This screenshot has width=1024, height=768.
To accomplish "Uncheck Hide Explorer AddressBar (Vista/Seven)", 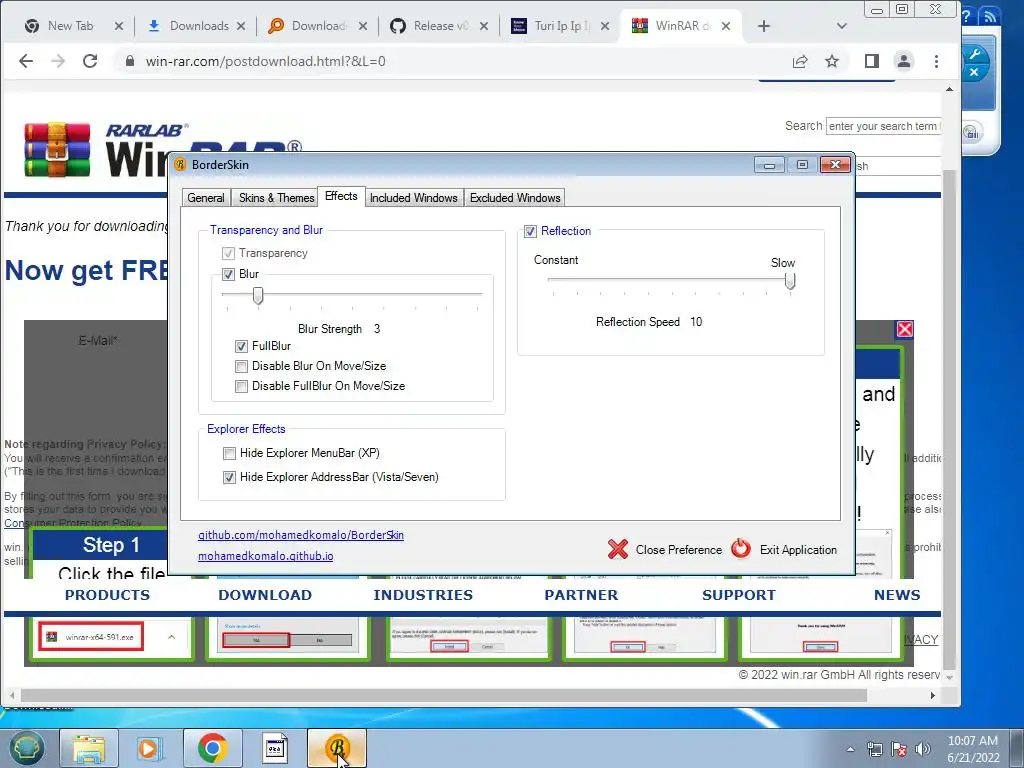I will [229, 477].
